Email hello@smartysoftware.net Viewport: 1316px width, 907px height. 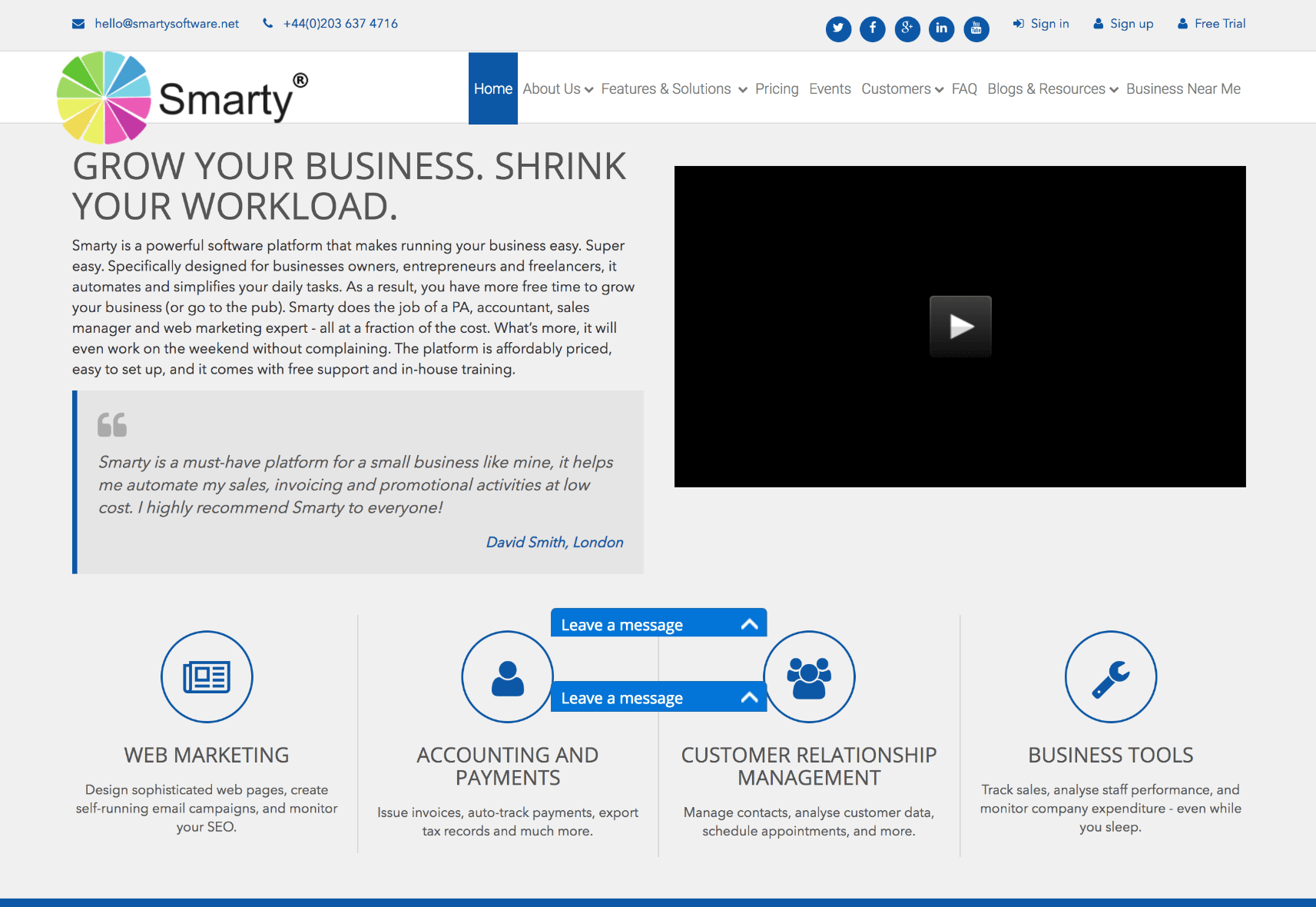[x=167, y=24]
